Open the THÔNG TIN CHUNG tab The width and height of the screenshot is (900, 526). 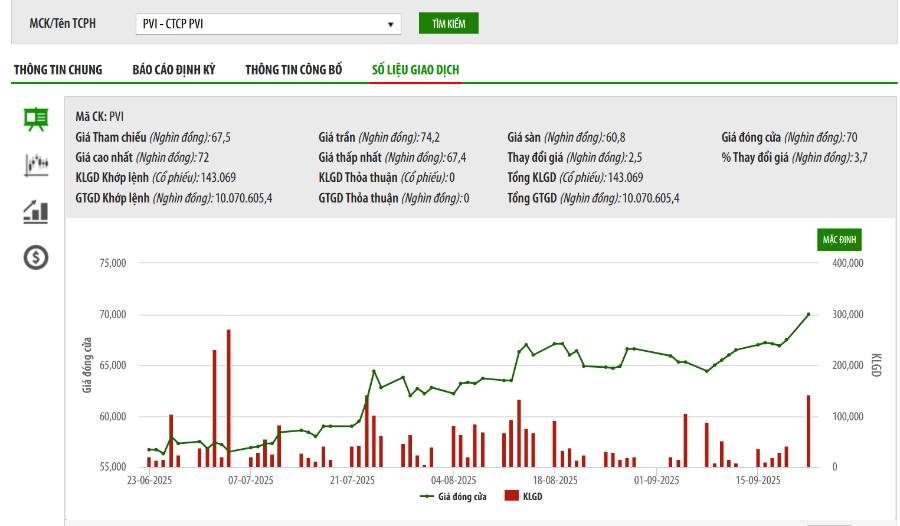(x=58, y=70)
